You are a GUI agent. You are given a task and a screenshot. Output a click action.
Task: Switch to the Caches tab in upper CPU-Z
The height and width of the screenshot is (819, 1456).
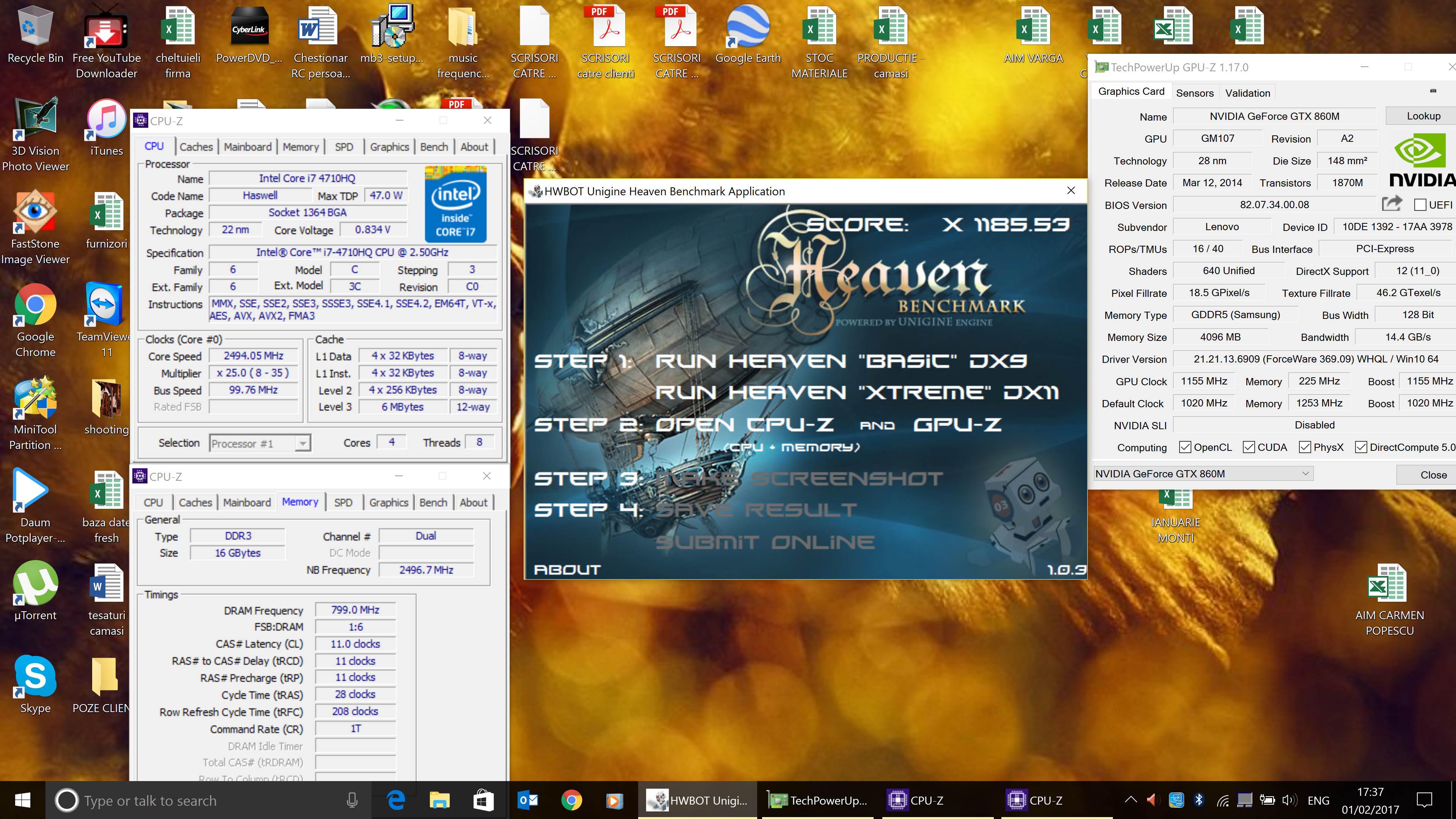click(x=196, y=147)
